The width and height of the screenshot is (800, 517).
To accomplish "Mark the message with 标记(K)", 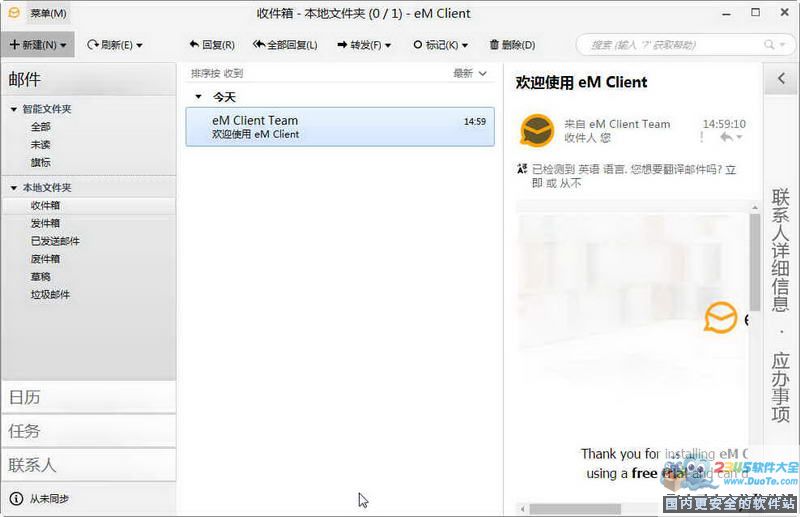I will [x=436, y=45].
